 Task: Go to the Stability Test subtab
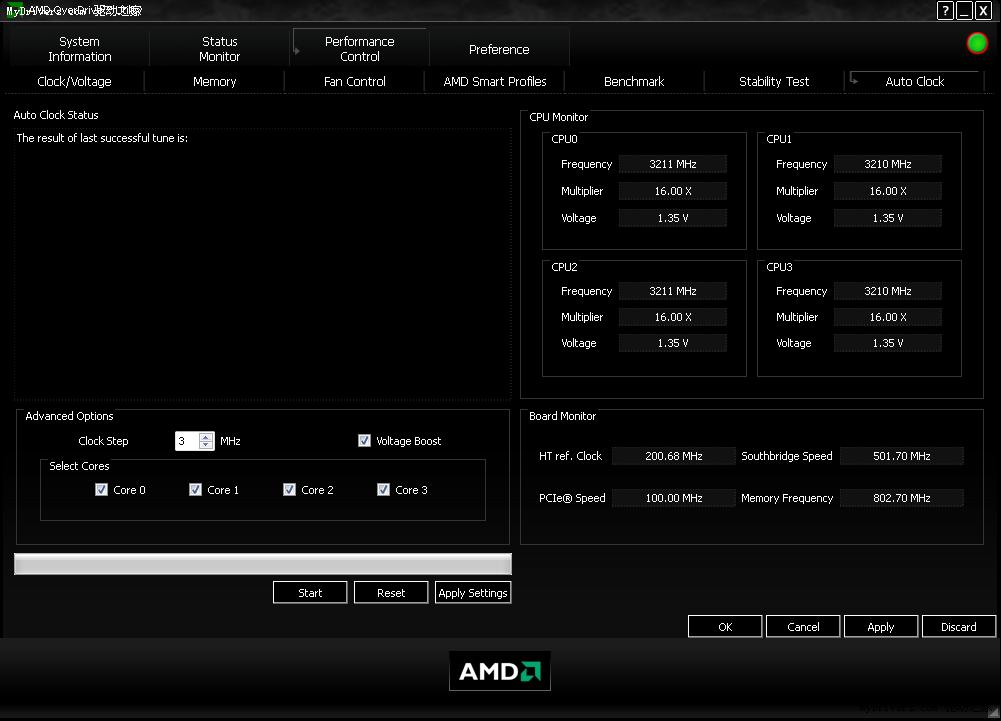pyautogui.click(x=774, y=82)
